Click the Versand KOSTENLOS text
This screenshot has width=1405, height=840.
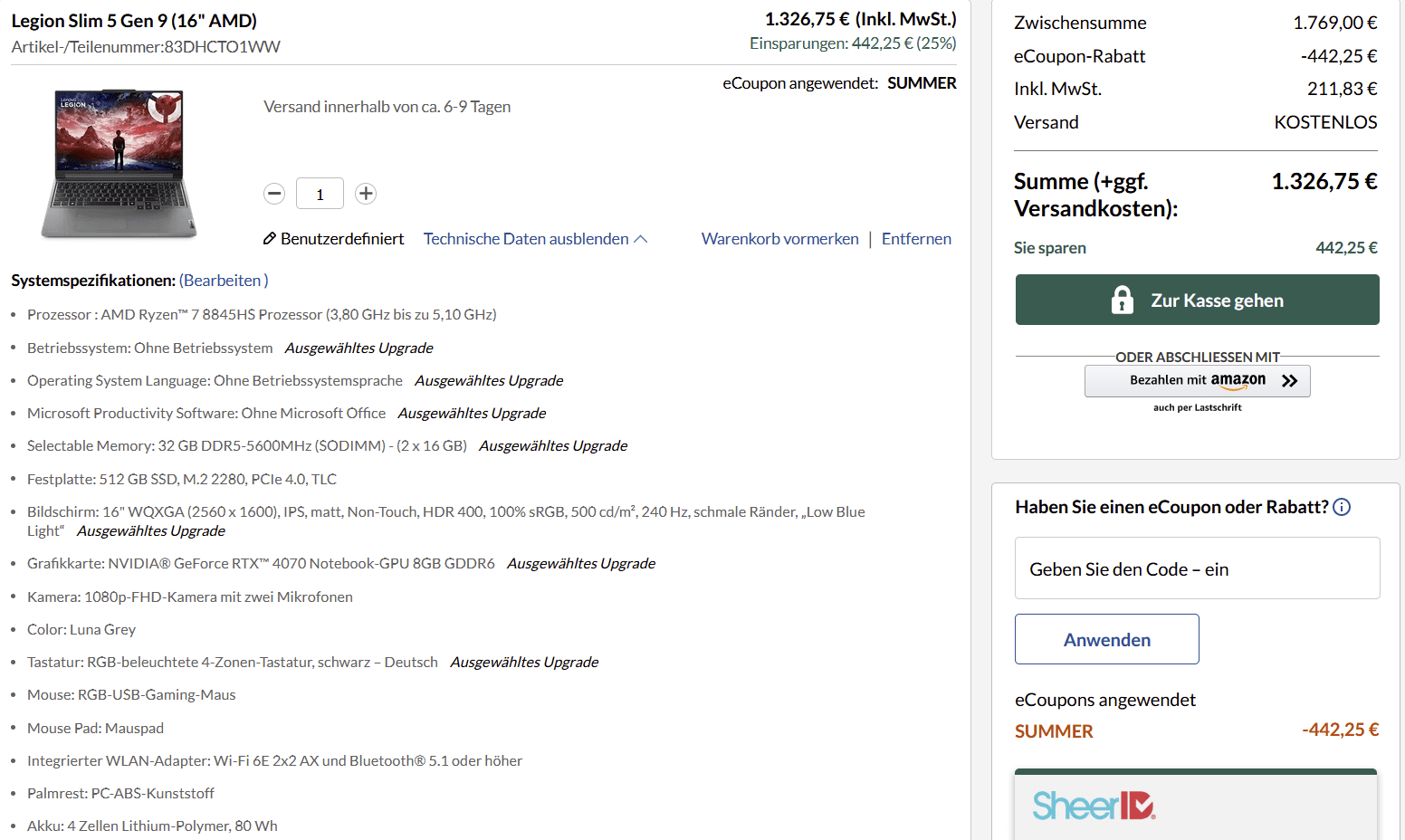coord(1325,122)
